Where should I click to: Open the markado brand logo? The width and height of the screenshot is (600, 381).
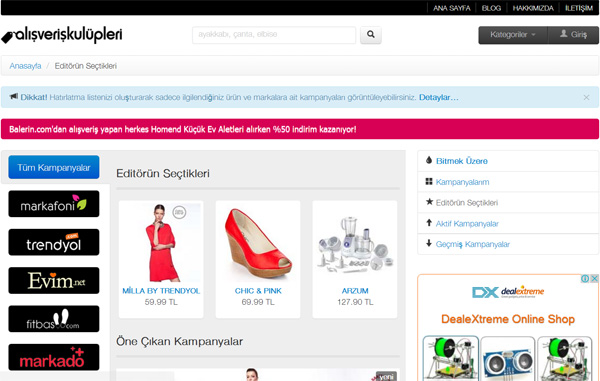54,357
